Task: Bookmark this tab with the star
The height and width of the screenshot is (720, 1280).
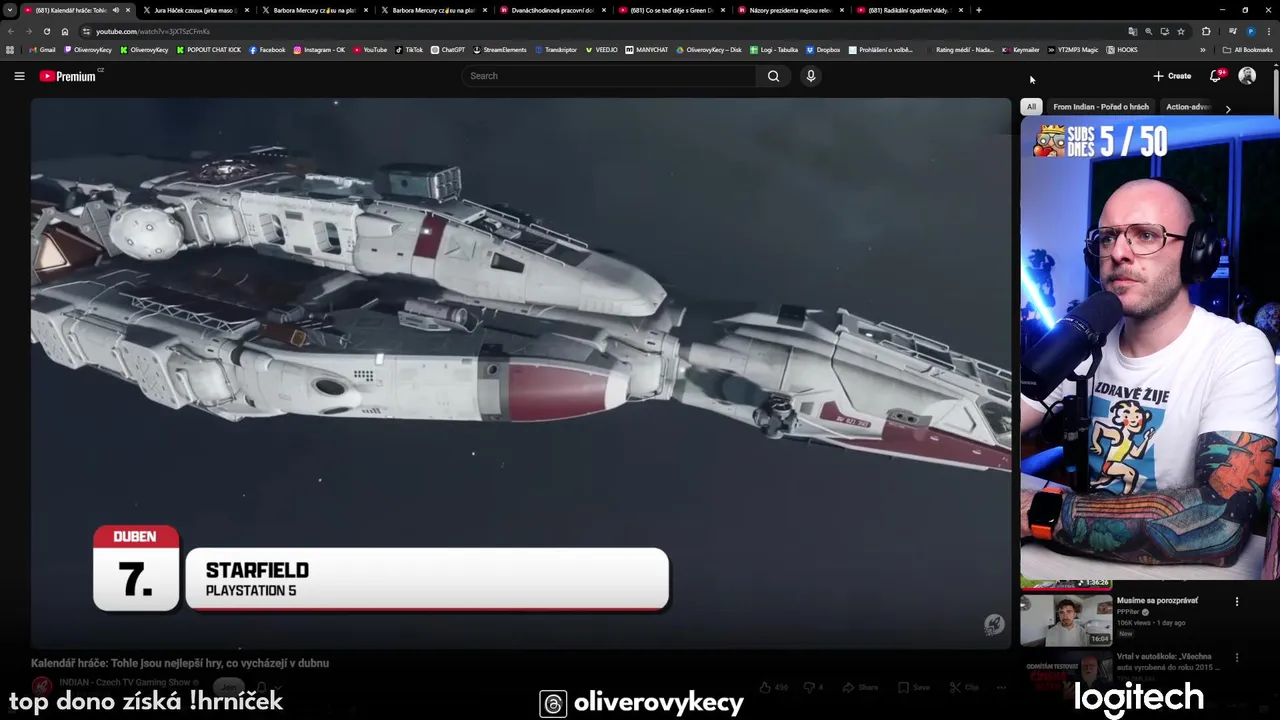Action: 1180,31
